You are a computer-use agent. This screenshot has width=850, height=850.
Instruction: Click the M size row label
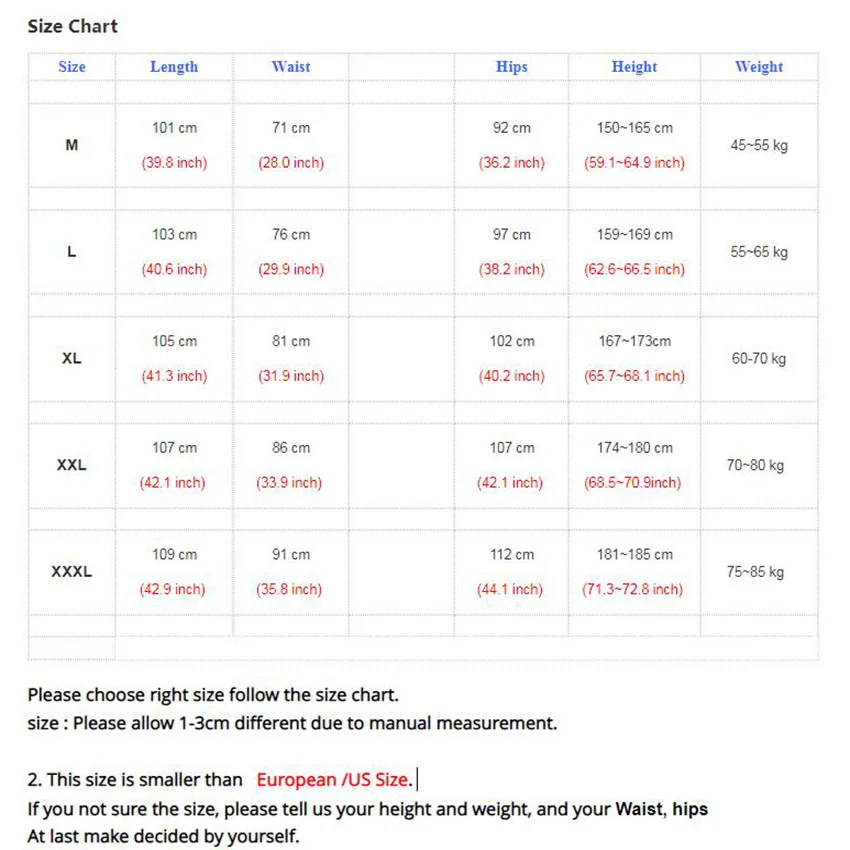72,145
